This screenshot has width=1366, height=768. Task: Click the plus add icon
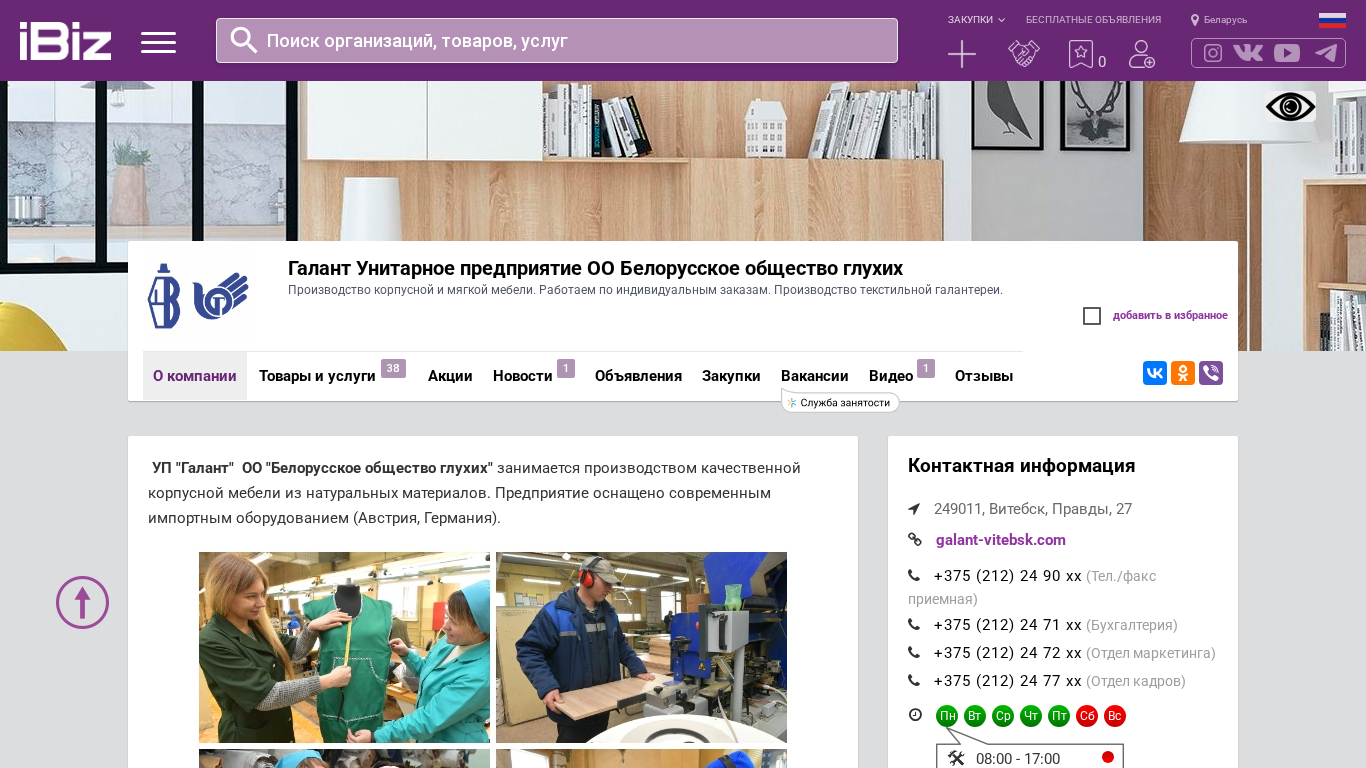pos(962,54)
